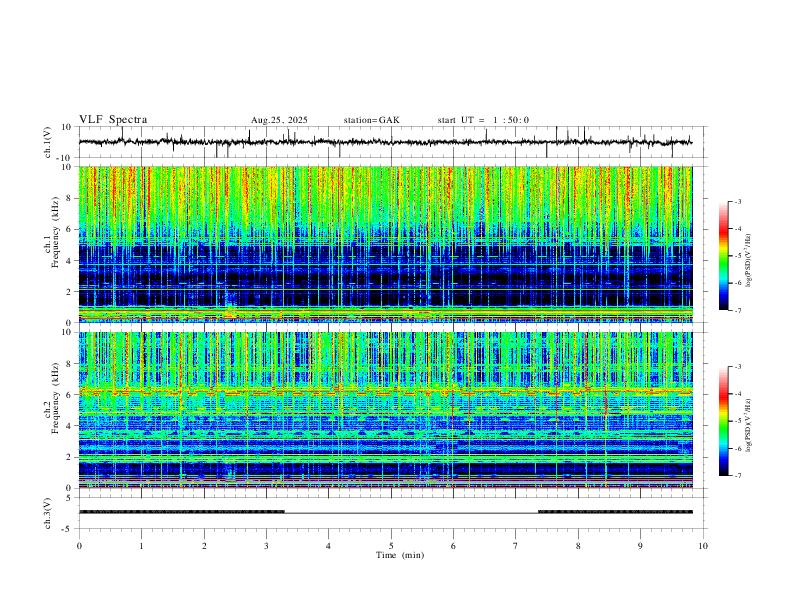Select the date text "Aug.25, 2025"

point(279,120)
